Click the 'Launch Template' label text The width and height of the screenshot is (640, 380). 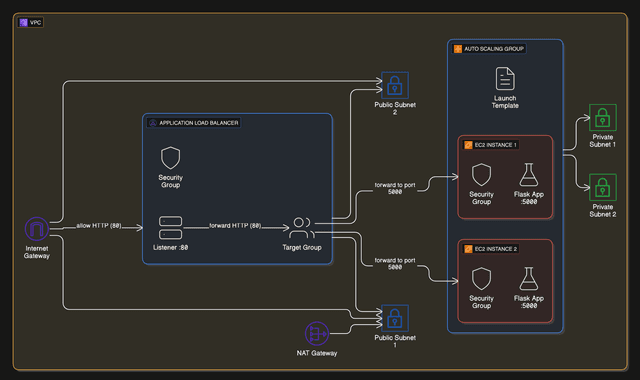click(x=505, y=102)
